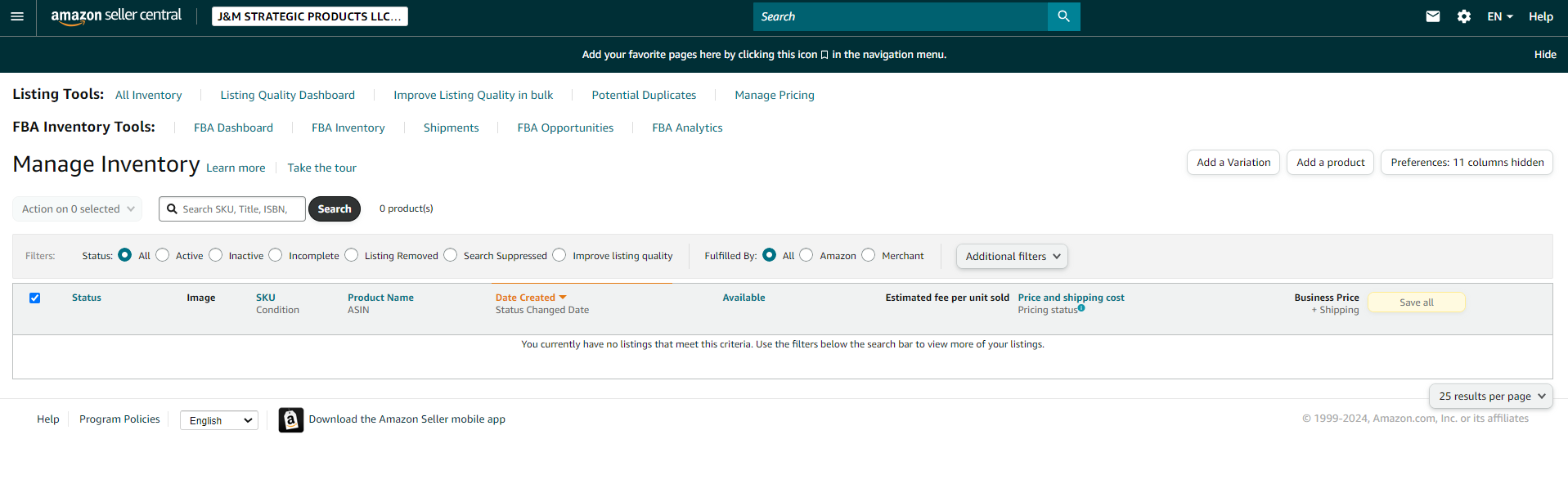Select Fulfilled By All radio button
1568x484 pixels.
click(x=769, y=255)
